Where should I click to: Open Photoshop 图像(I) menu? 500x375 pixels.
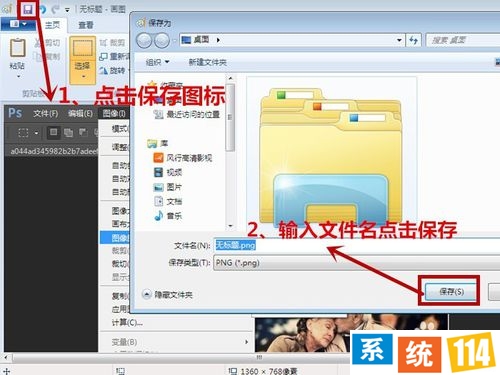(x=114, y=114)
